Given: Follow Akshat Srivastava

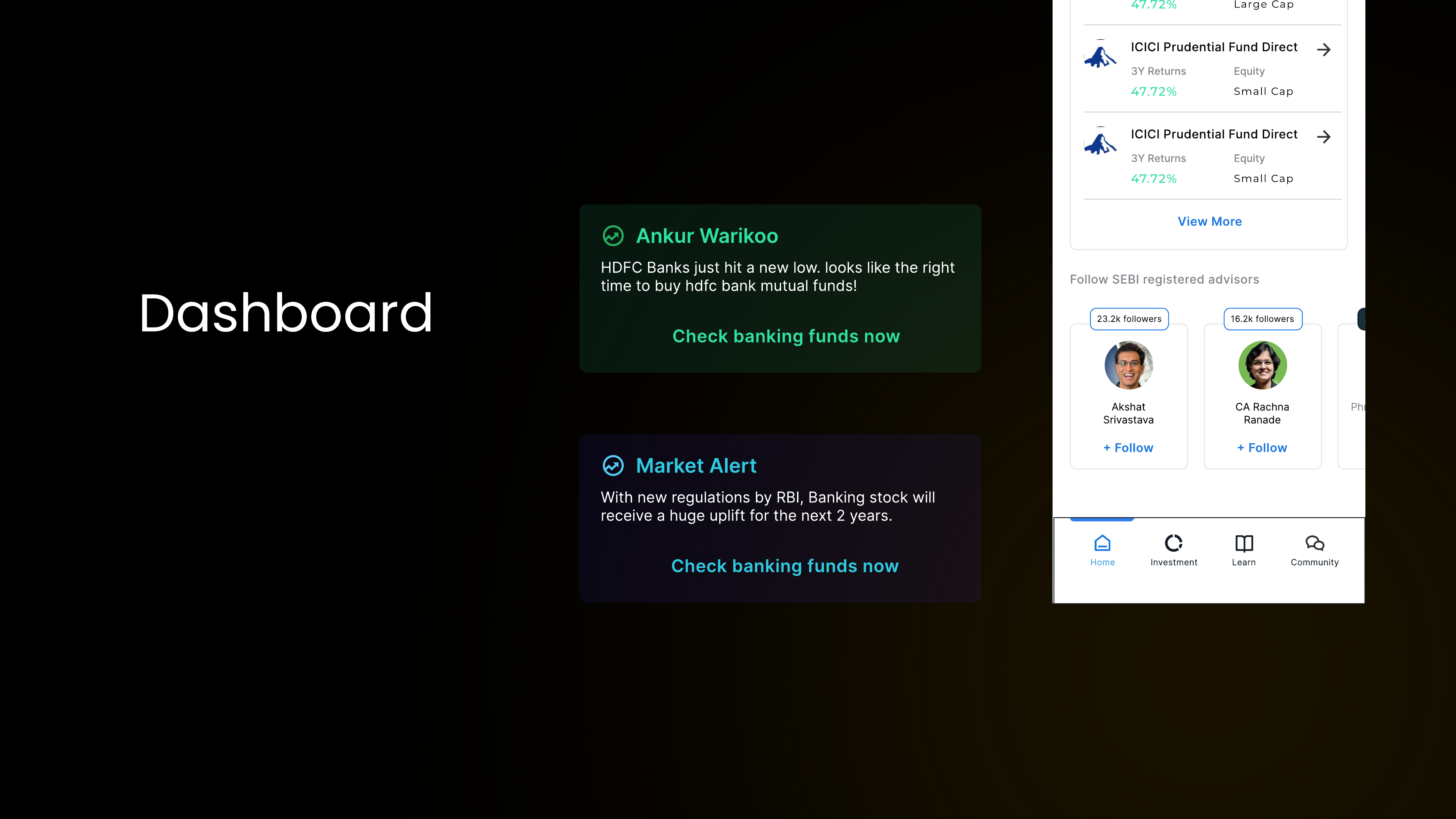Looking at the screenshot, I should tap(1128, 448).
